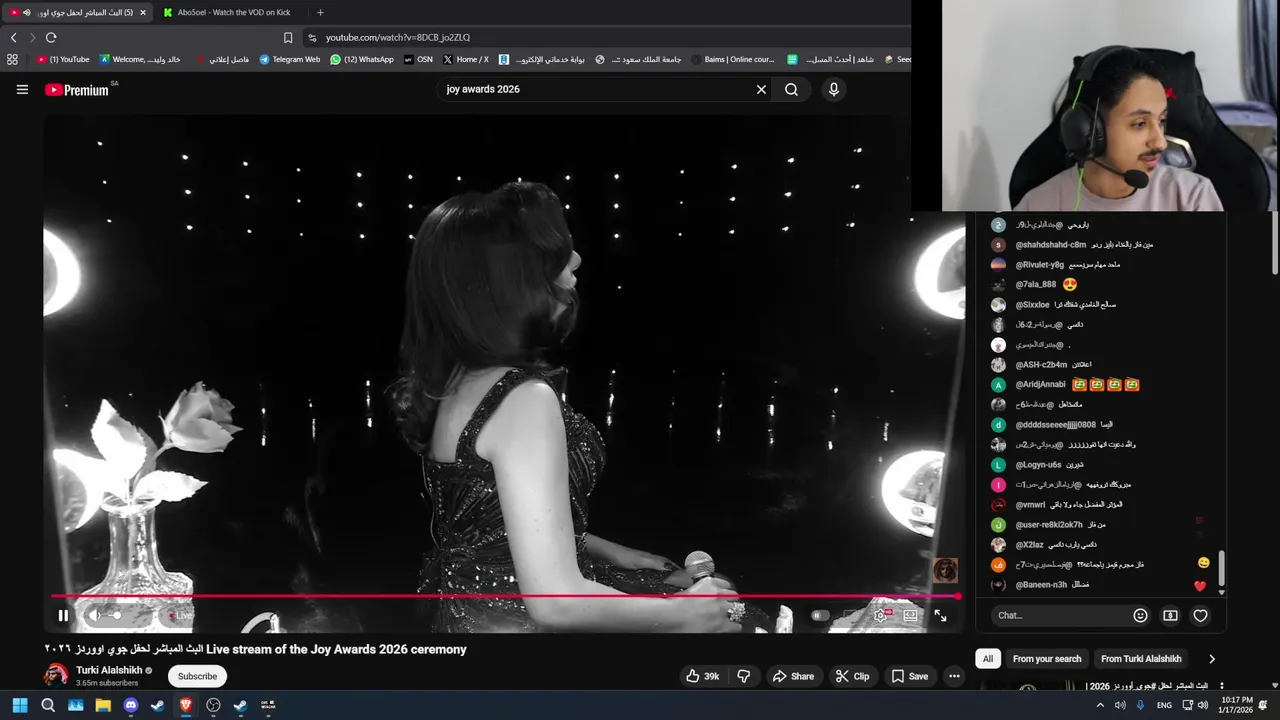Screen dimensions: 1280x720
Task: Open Telegram Web bookmark
Action: click(x=289, y=59)
